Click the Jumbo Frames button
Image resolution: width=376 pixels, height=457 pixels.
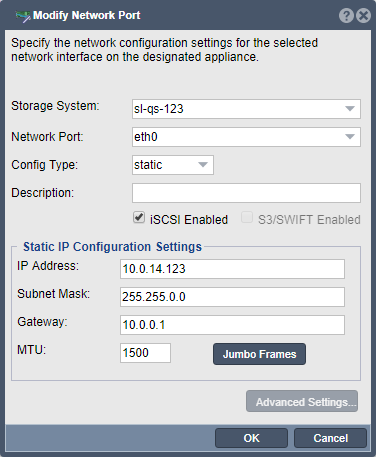[x=259, y=354]
